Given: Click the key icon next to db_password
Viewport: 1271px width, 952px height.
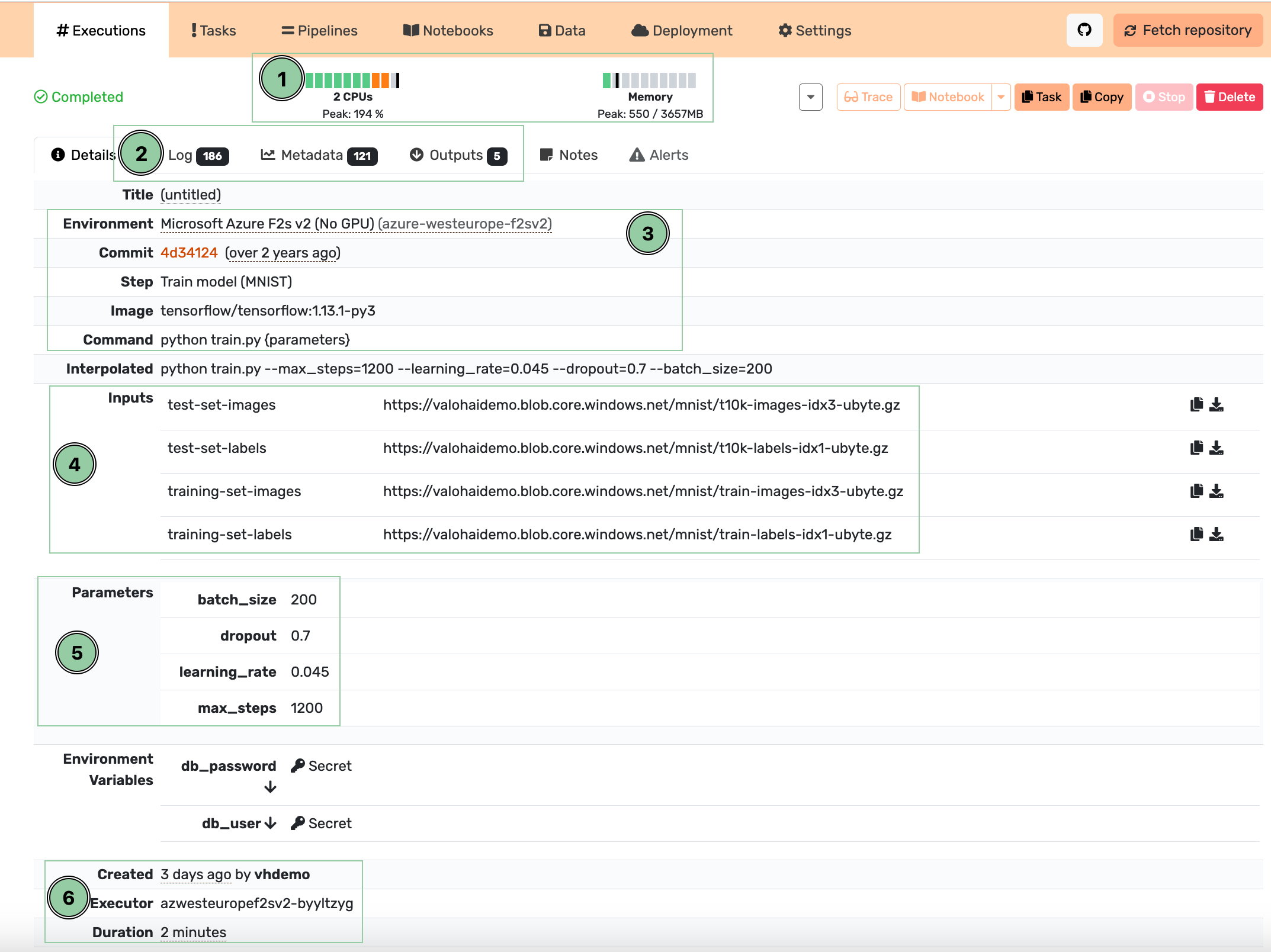Looking at the screenshot, I should click(298, 766).
